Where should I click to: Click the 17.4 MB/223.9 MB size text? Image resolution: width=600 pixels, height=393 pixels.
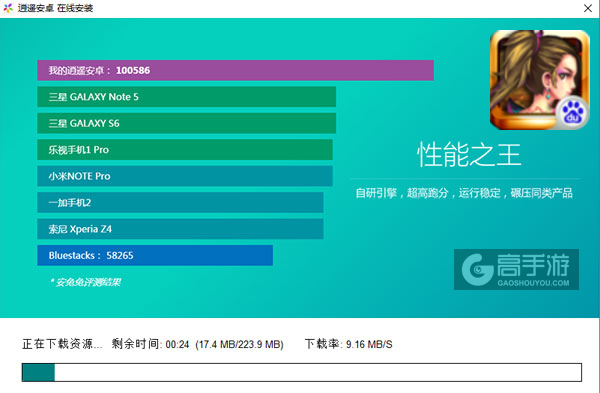[x=240, y=344]
